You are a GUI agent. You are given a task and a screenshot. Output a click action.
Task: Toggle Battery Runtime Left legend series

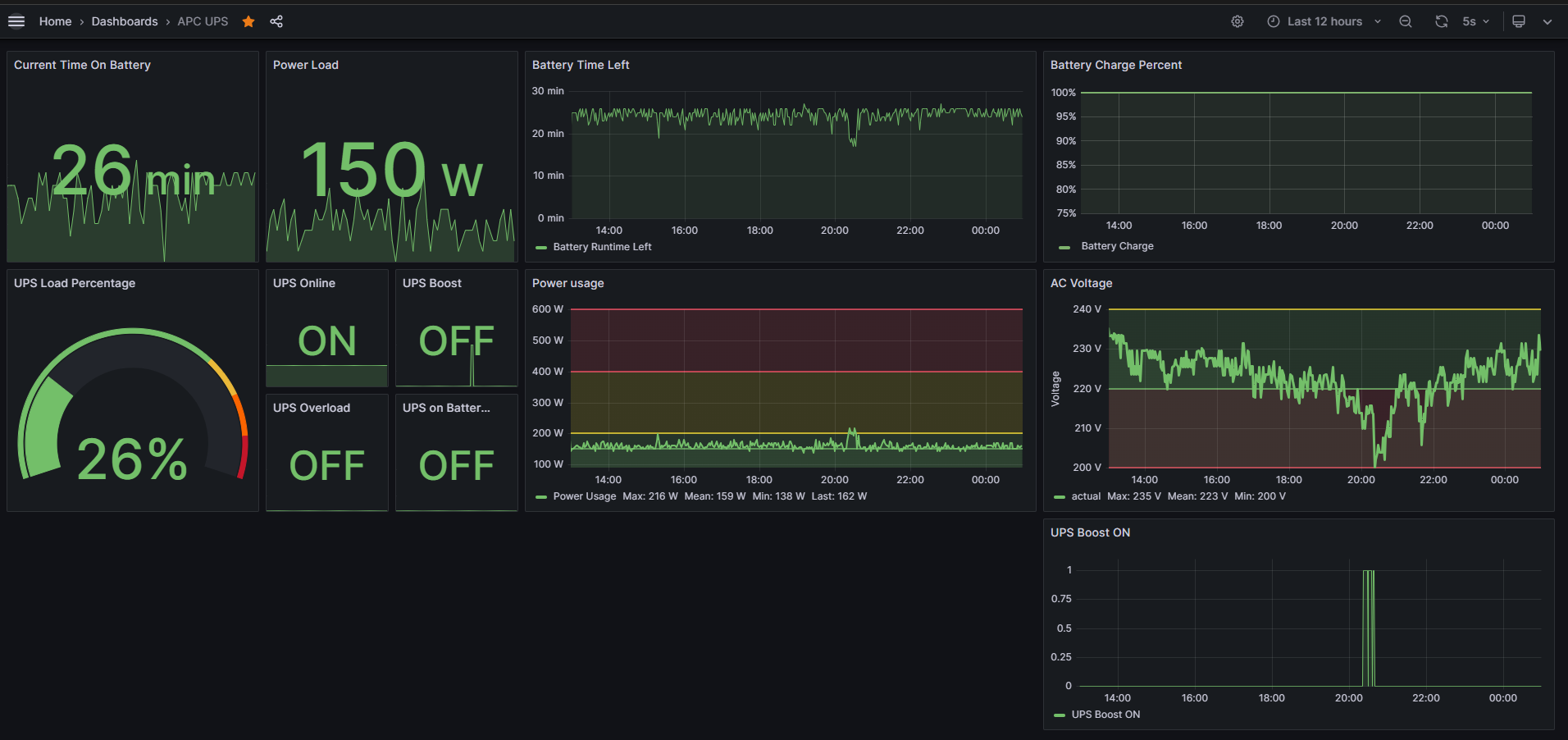coord(602,247)
